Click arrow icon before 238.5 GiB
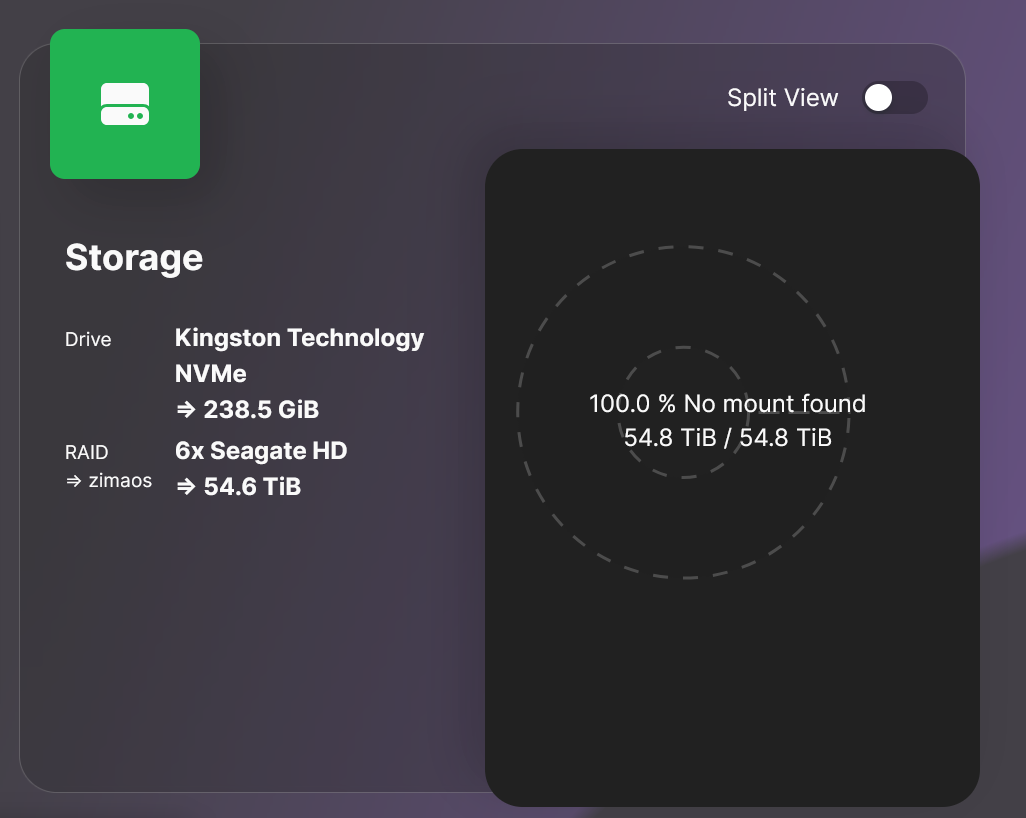Viewport: 1026px width, 818px height. coord(185,410)
